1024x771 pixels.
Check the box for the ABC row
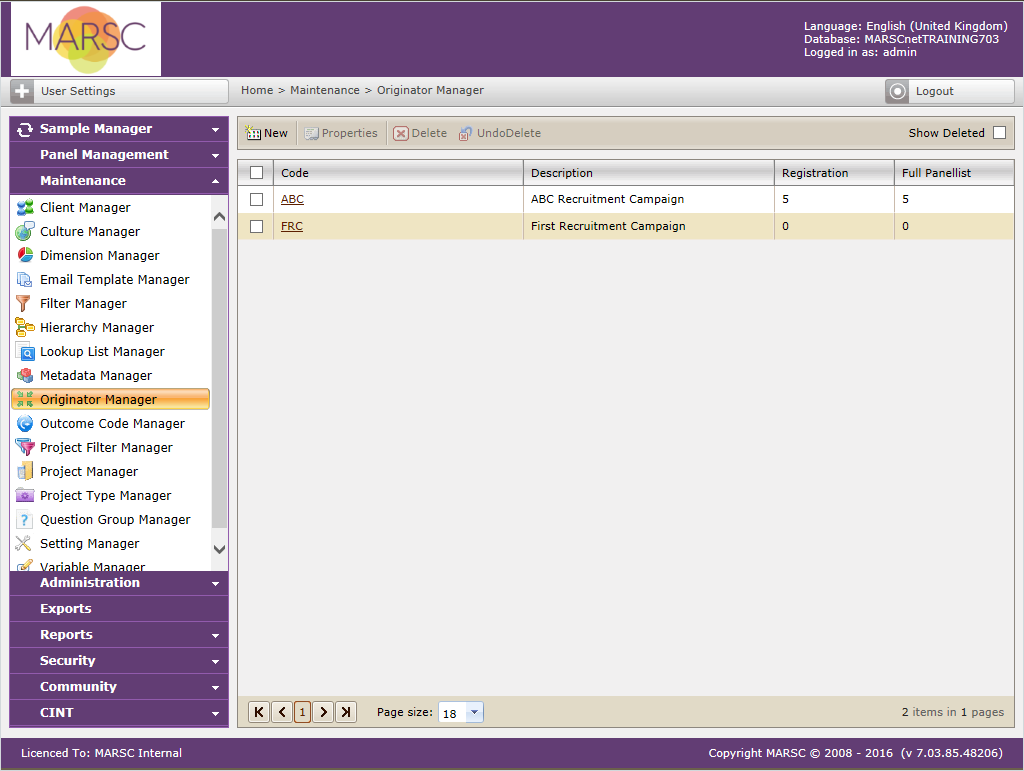click(x=257, y=199)
